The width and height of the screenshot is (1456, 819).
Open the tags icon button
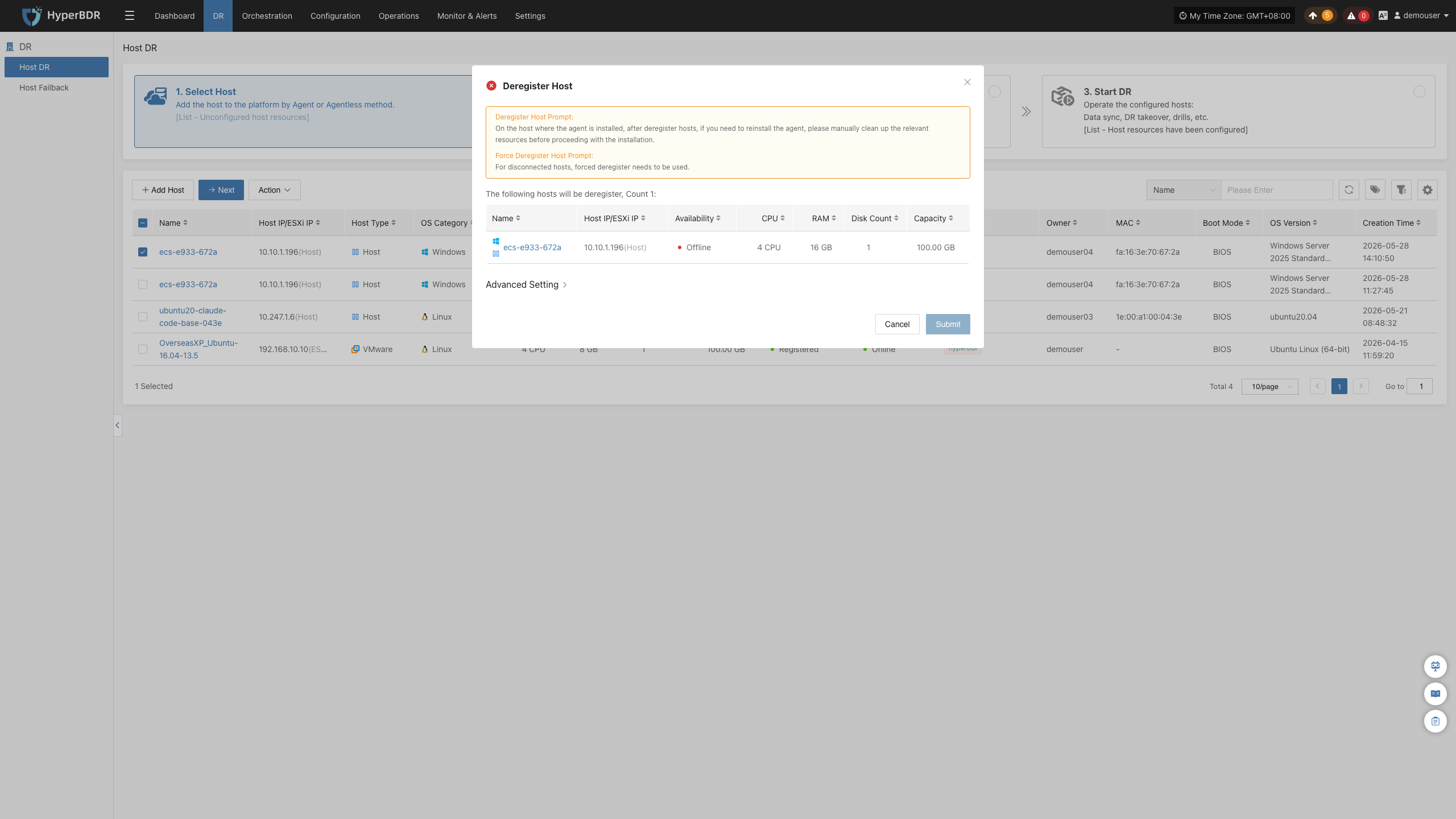point(1375,190)
